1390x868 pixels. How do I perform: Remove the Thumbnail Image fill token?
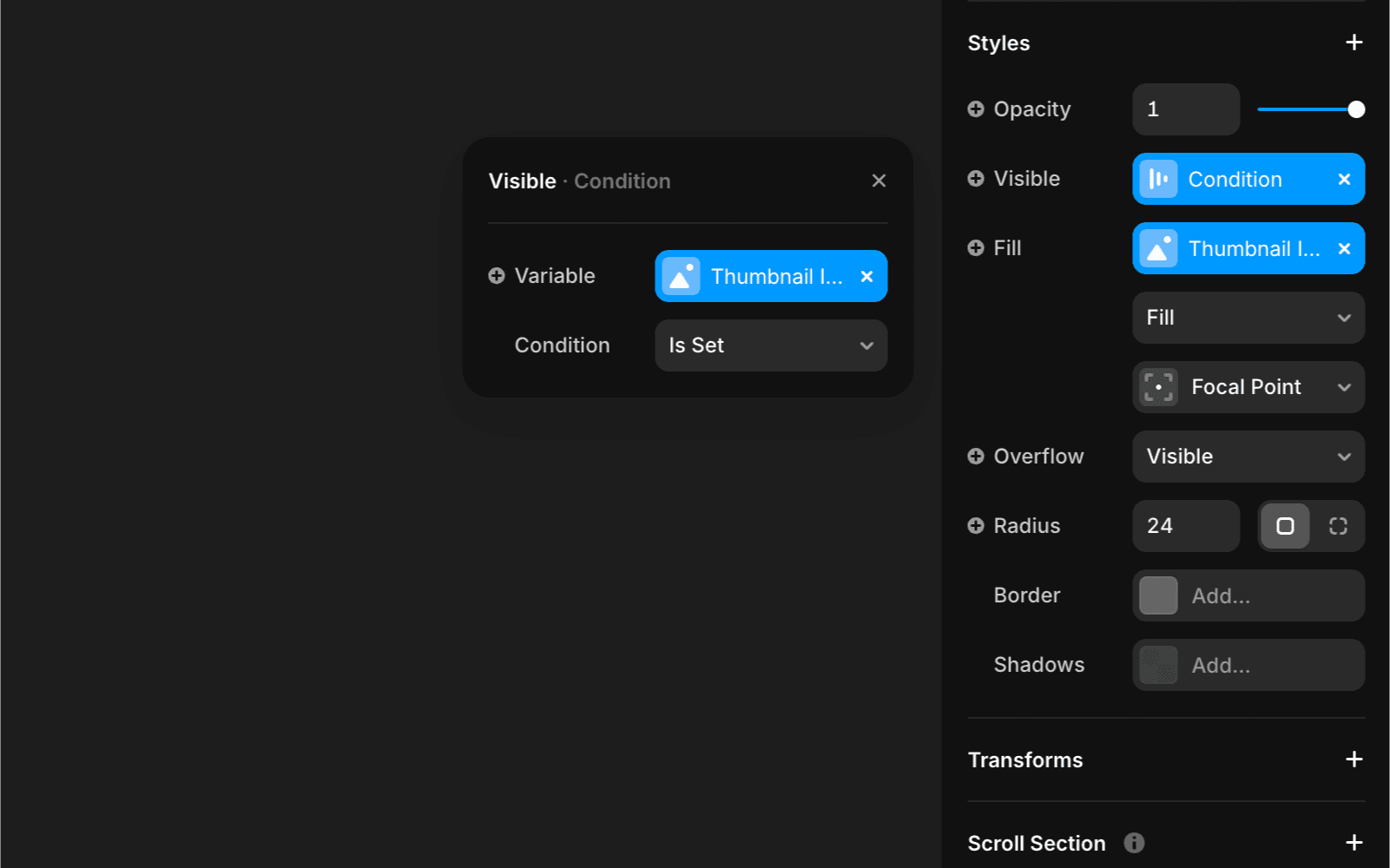(x=1344, y=248)
